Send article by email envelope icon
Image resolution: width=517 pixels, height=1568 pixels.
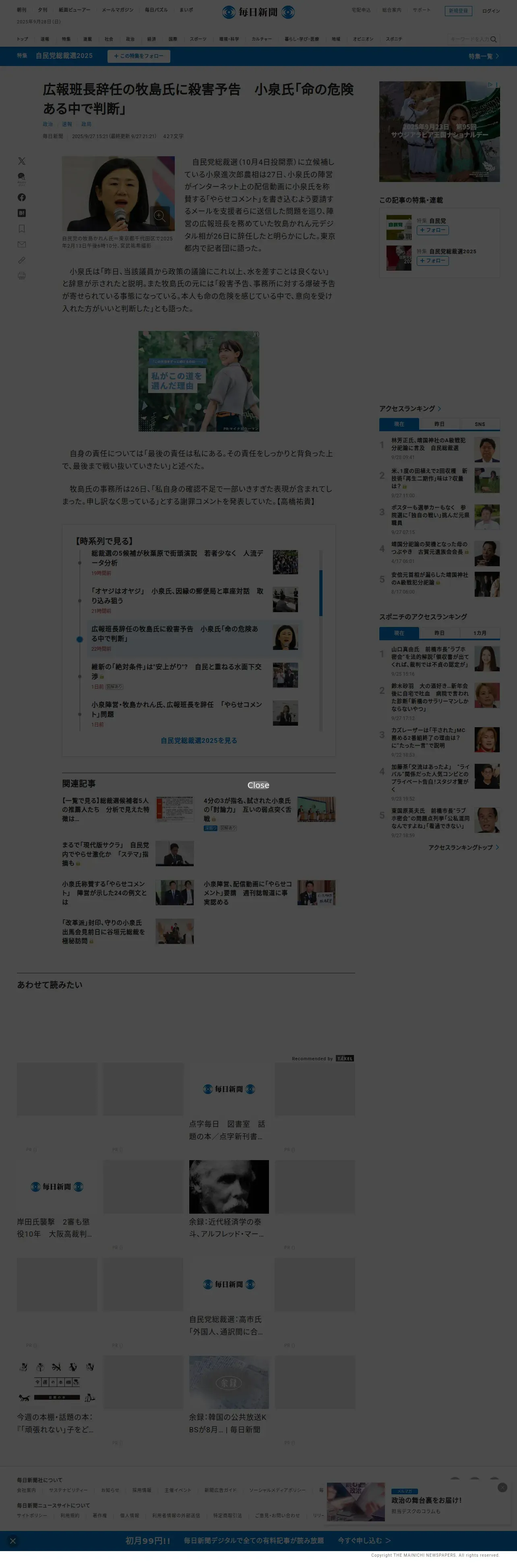22,245
